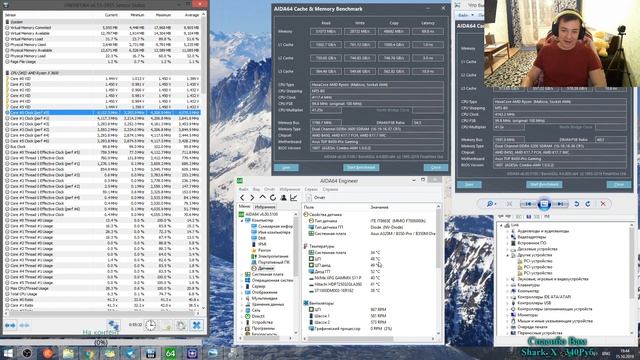Screen dimensions: 640x360
Task: Click Close in right benchmark window
Action: point(619,185)
